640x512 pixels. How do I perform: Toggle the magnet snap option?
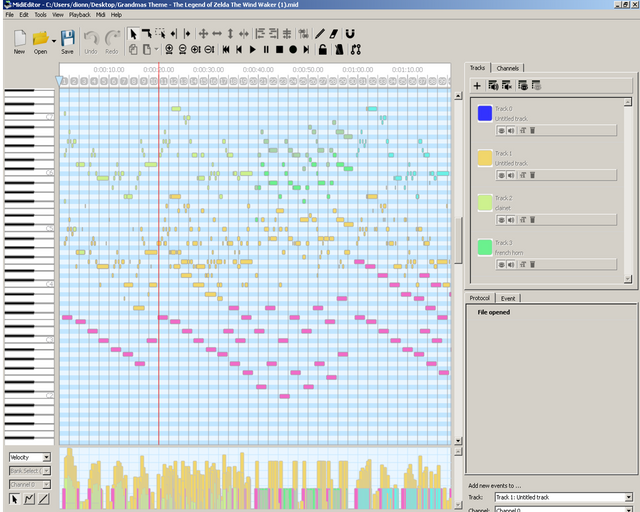click(x=350, y=33)
